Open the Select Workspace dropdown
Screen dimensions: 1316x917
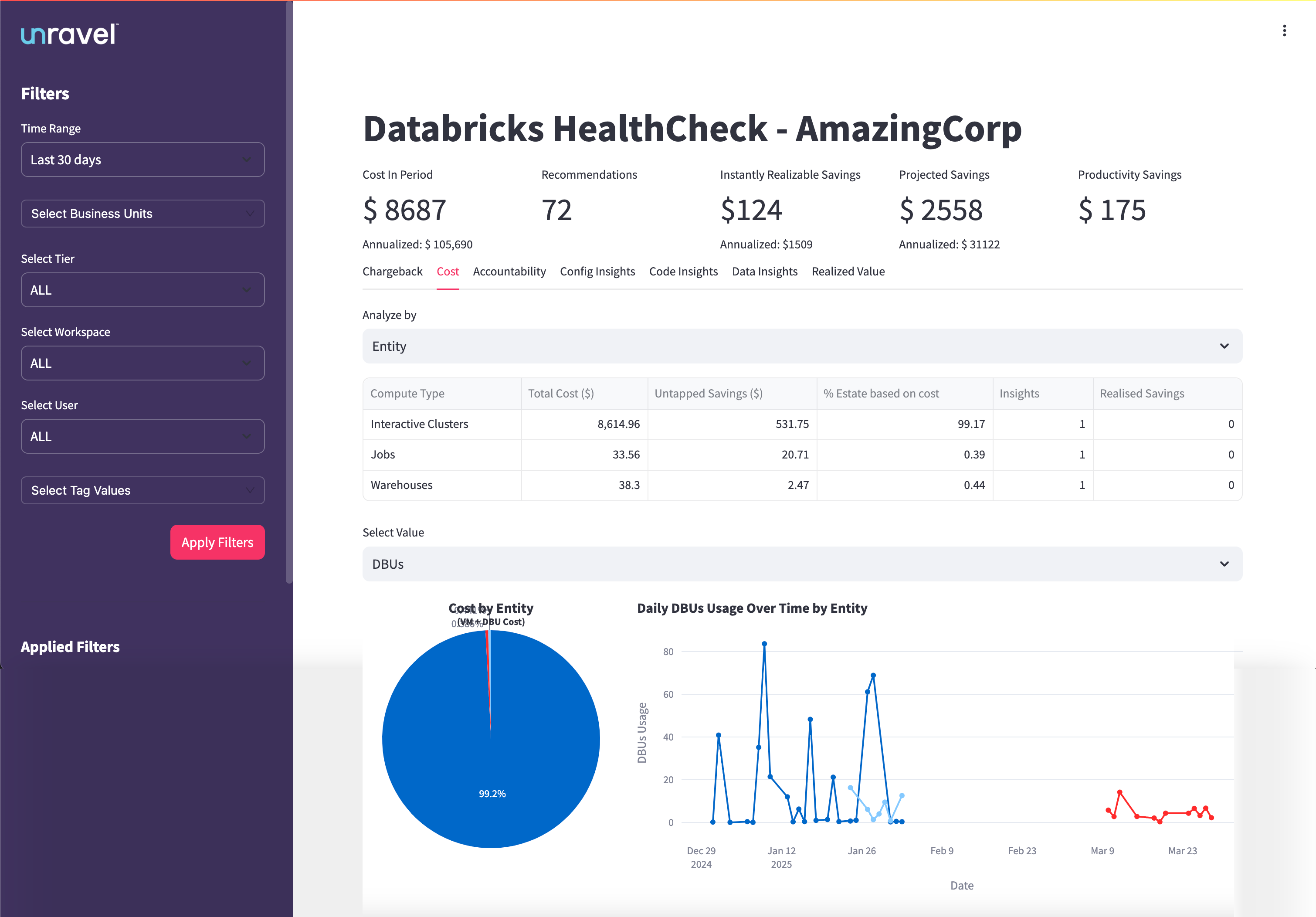pyautogui.click(x=142, y=363)
